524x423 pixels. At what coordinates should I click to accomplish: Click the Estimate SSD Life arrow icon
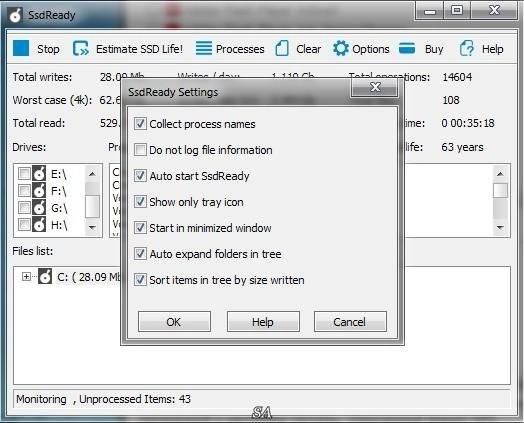81,48
